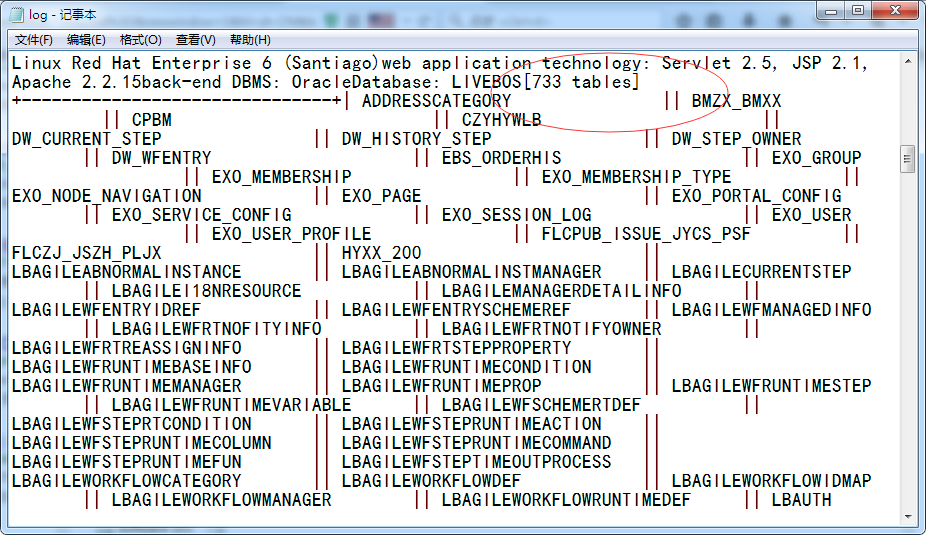
Task: Click the text FLCPUB_ISSUE_JYCS_PSF
Action: [646, 233]
